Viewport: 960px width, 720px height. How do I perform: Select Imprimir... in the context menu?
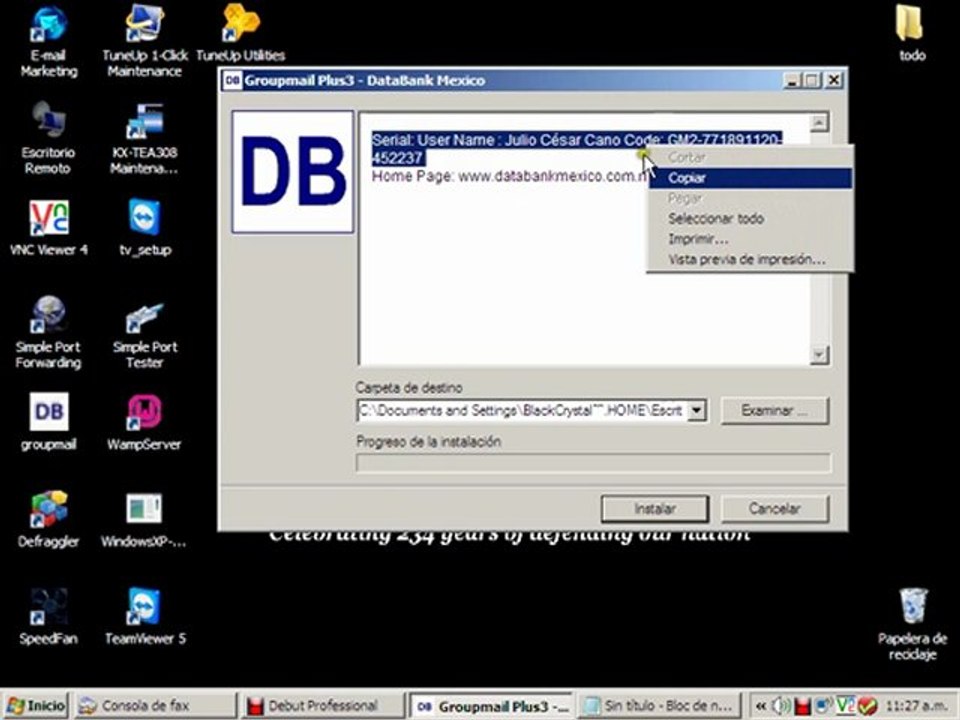pyautogui.click(x=750, y=239)
